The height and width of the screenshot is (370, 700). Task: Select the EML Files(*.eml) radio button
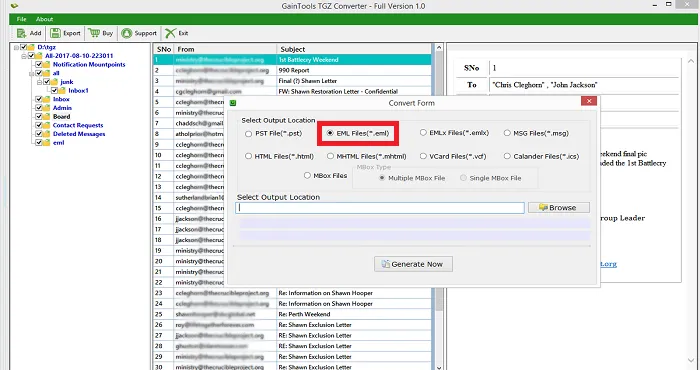(x=330, y=133)
